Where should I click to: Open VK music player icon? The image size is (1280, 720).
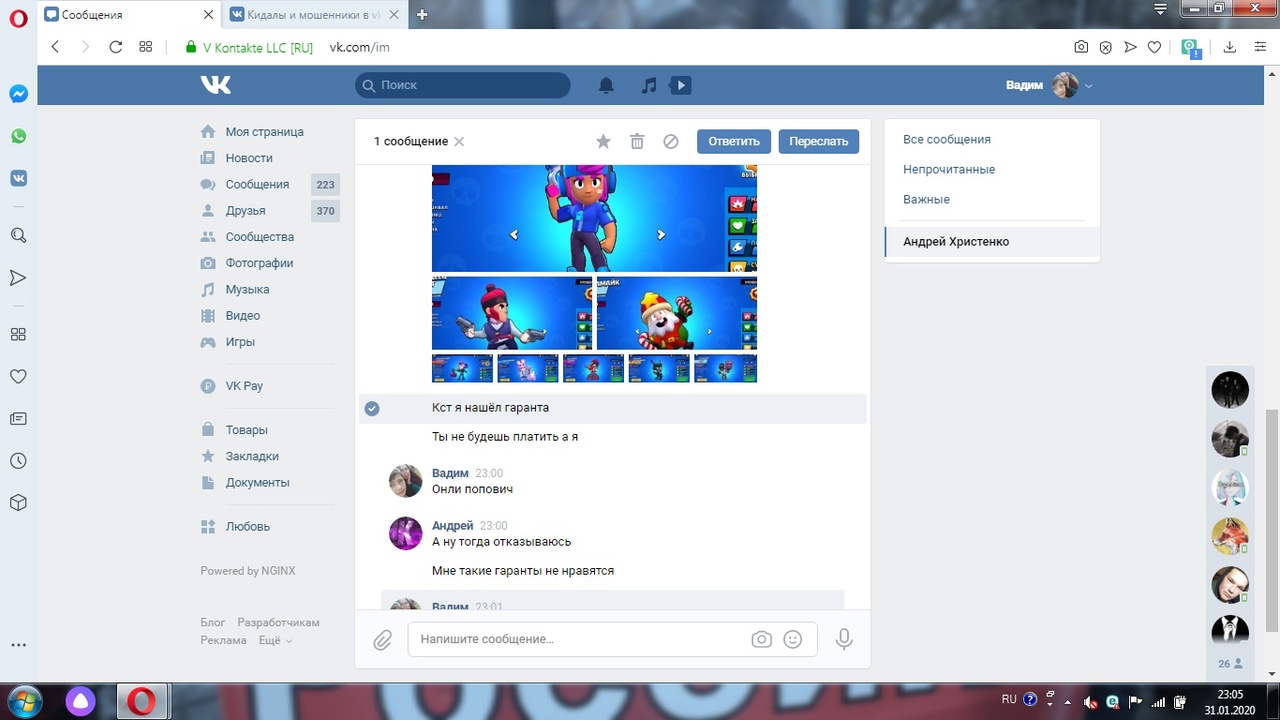pos(649,86)
